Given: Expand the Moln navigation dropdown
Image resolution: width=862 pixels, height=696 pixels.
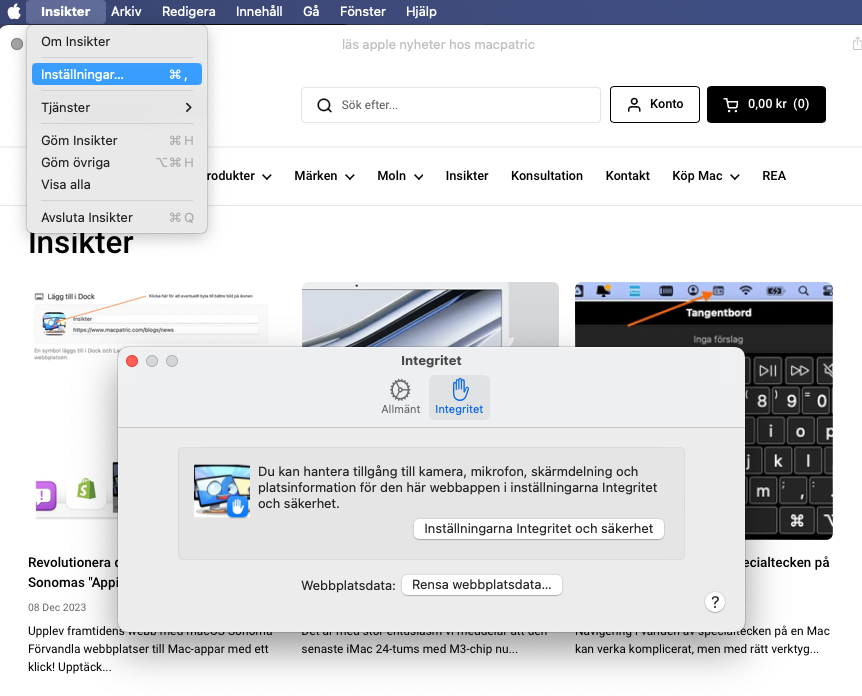Looking at the screenshot, I should point(400,176).
